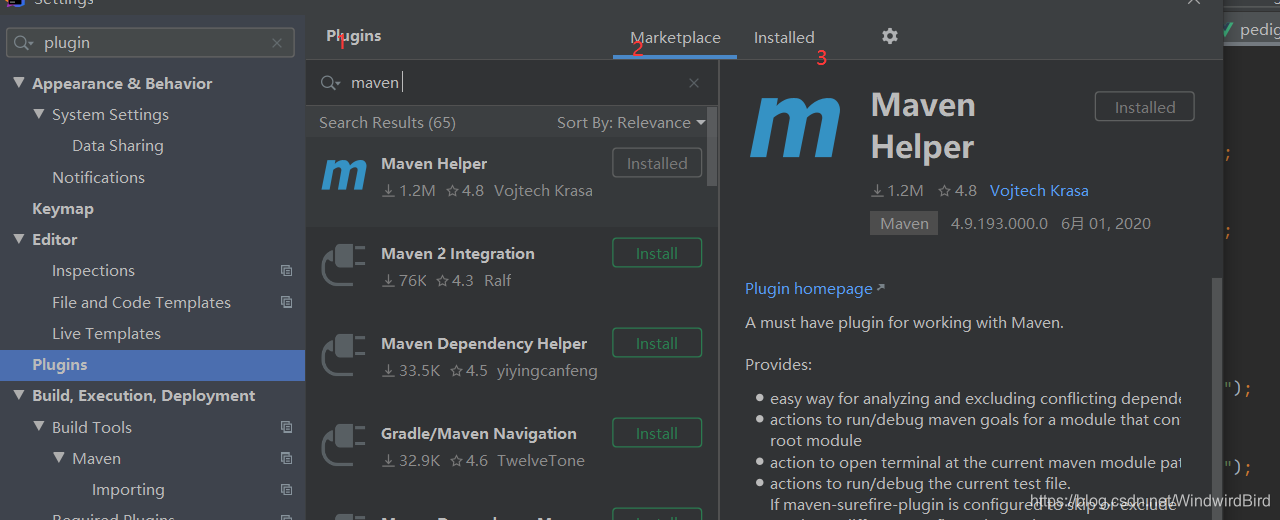
Task: Click the Maven 2 Integration plug icon
Action: coord(343,265)
